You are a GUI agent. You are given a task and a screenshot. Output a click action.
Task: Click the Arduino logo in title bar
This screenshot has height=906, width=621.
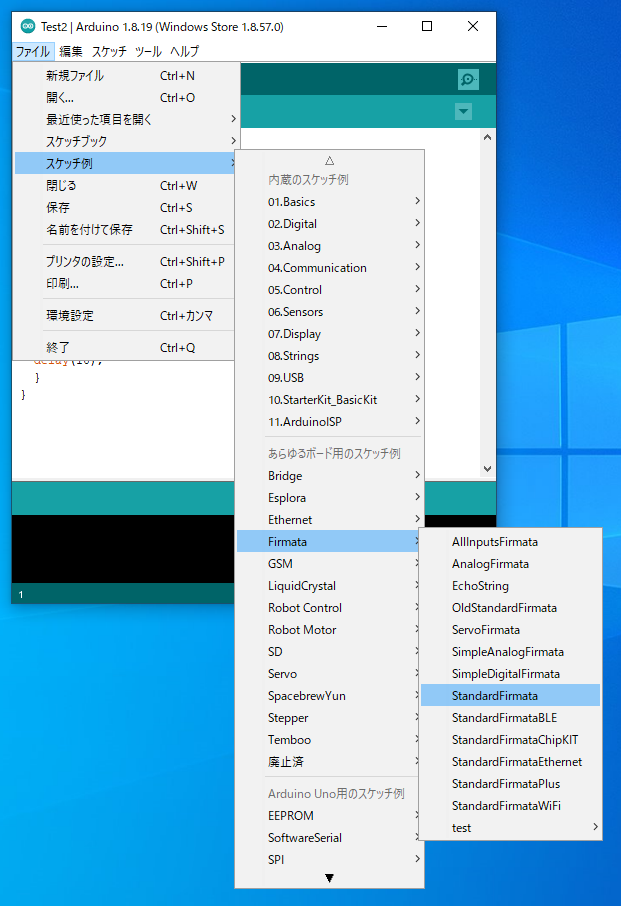(x=27, y=26)
